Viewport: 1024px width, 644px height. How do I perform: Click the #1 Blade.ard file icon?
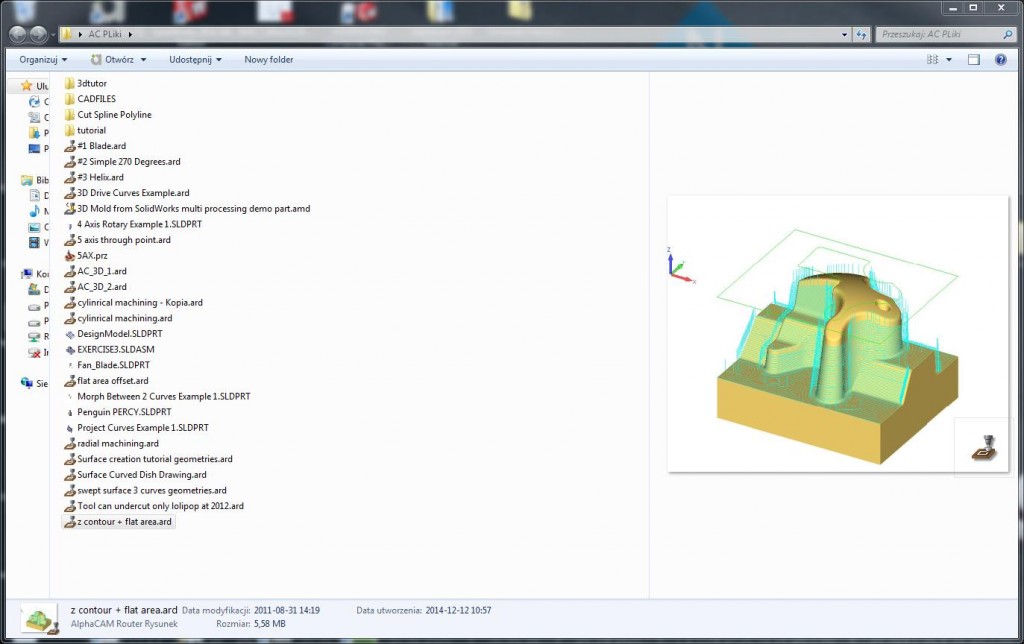click(69, 146)
